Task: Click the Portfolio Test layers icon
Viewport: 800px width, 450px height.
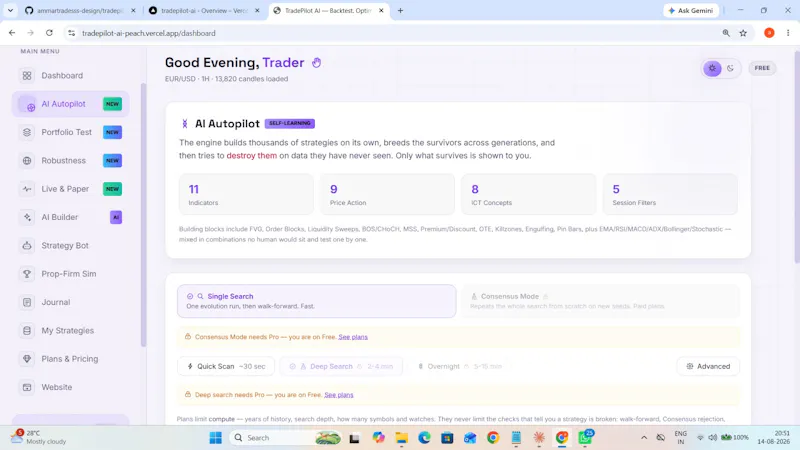Action: (x=27, y=132)
